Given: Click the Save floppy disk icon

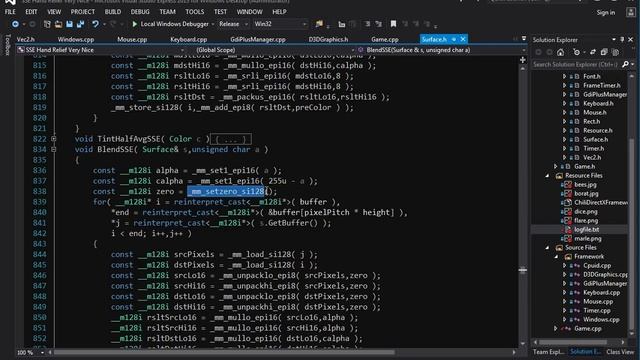Looking at the screenshot, I should 69,24.
